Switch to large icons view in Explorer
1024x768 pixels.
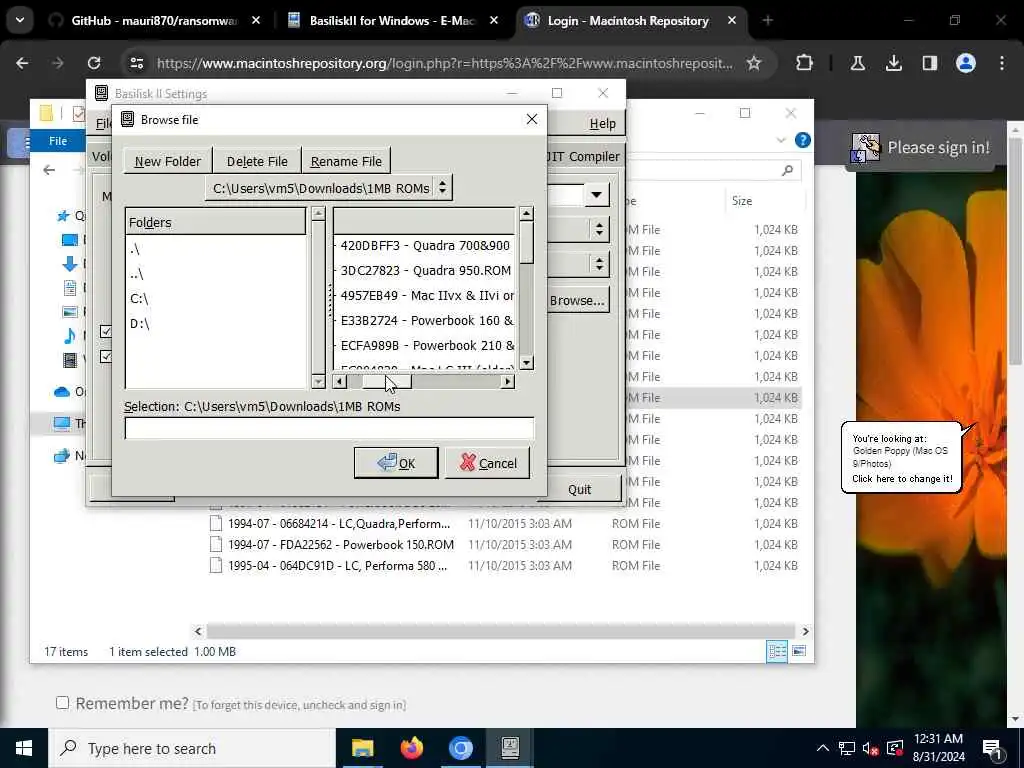[799, 651]
